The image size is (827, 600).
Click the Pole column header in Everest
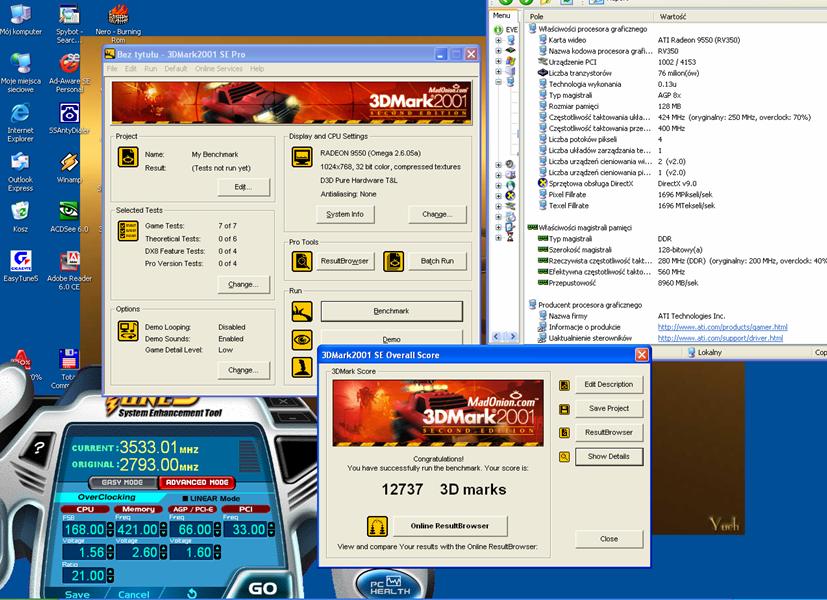(x=589, y=16)
